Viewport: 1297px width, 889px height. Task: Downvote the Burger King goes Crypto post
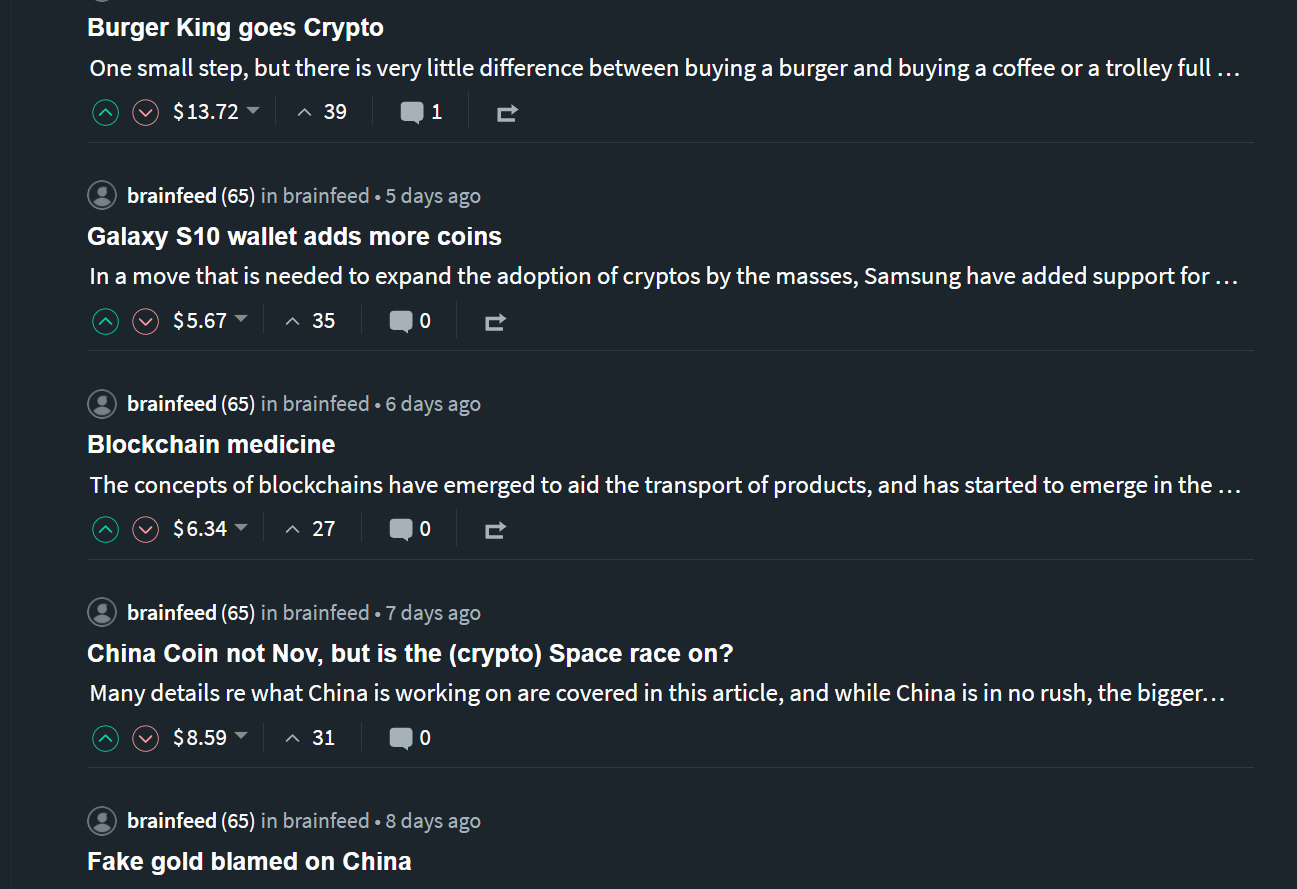pyautogui.click(x=146, y=113)
